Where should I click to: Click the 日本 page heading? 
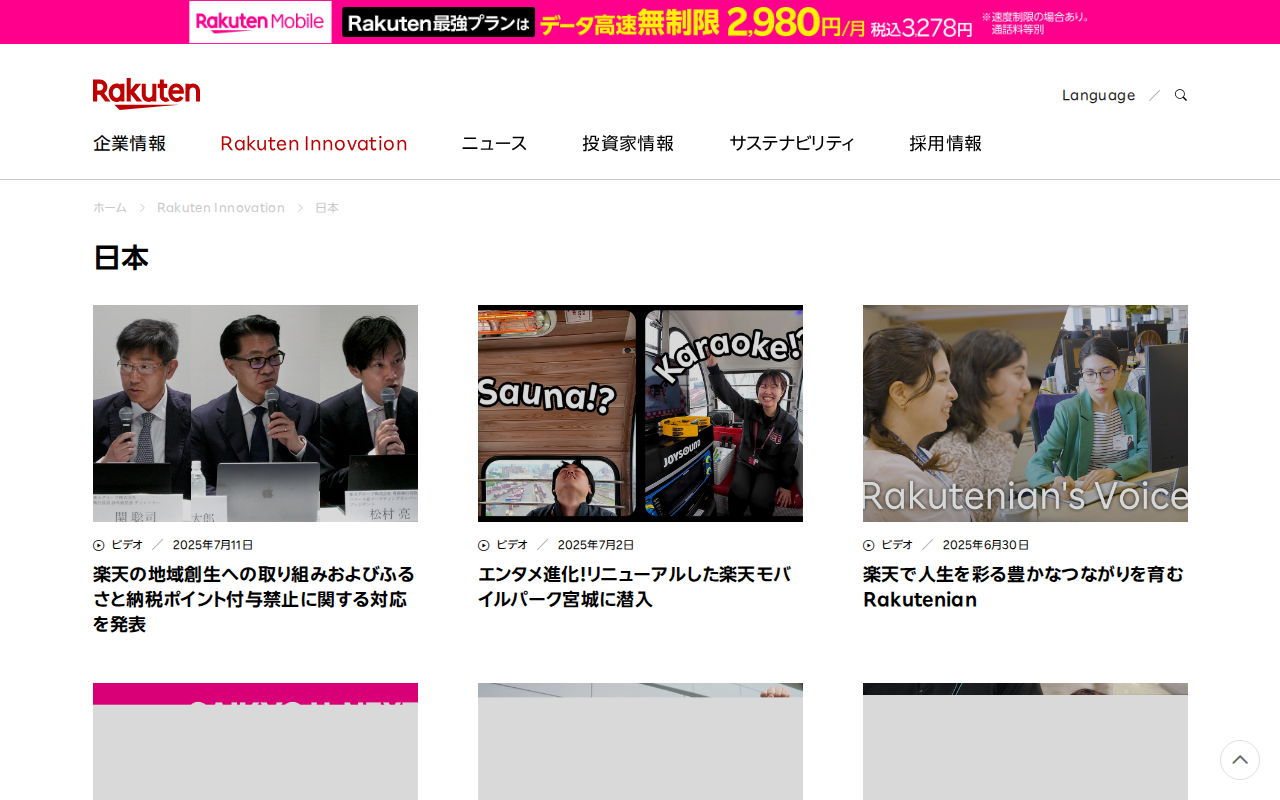[x=121, y=258]
